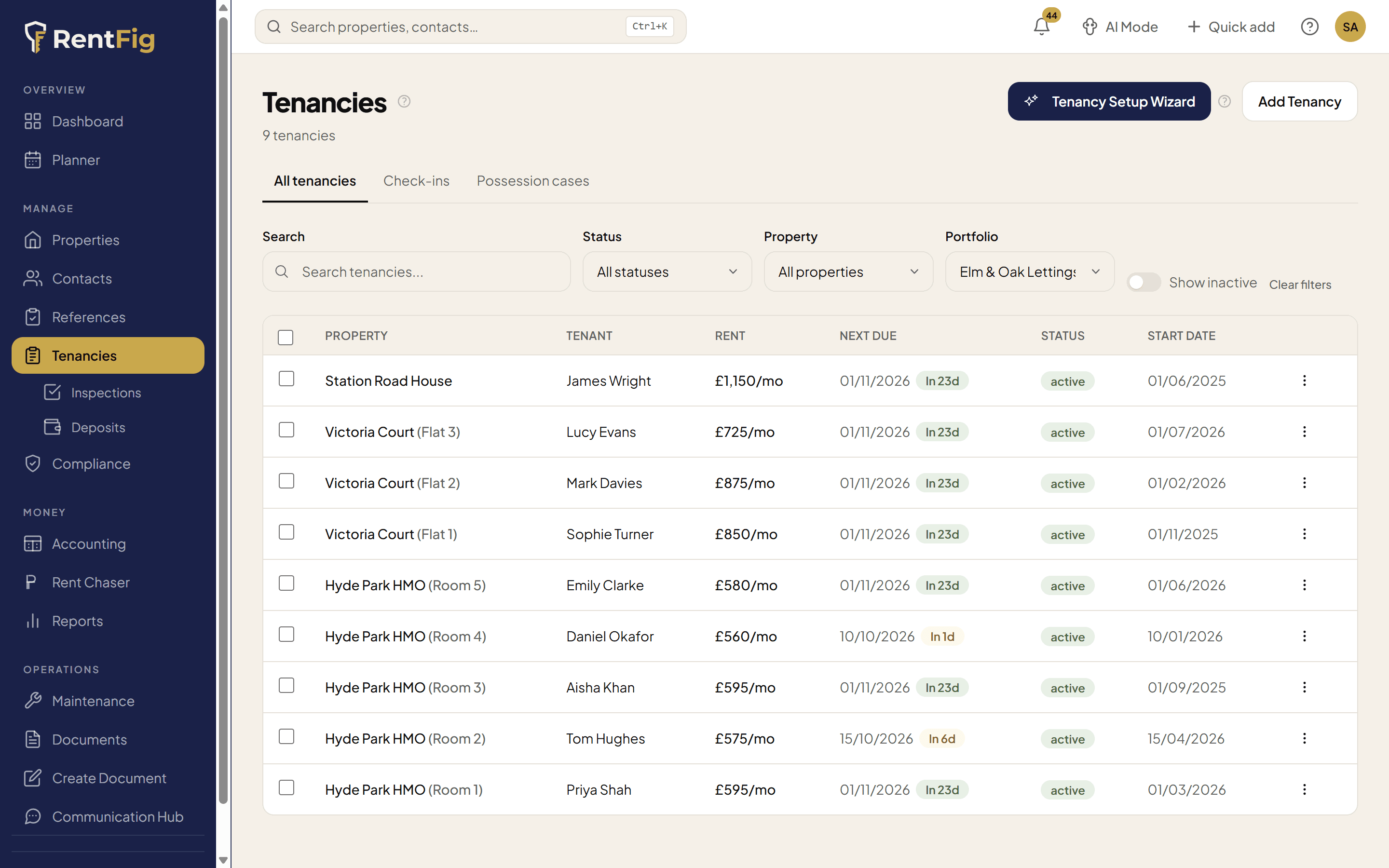Screen dimensions: 1389x868
Task: Tick the select-all checkbox in table header
Action: point(285,337)
